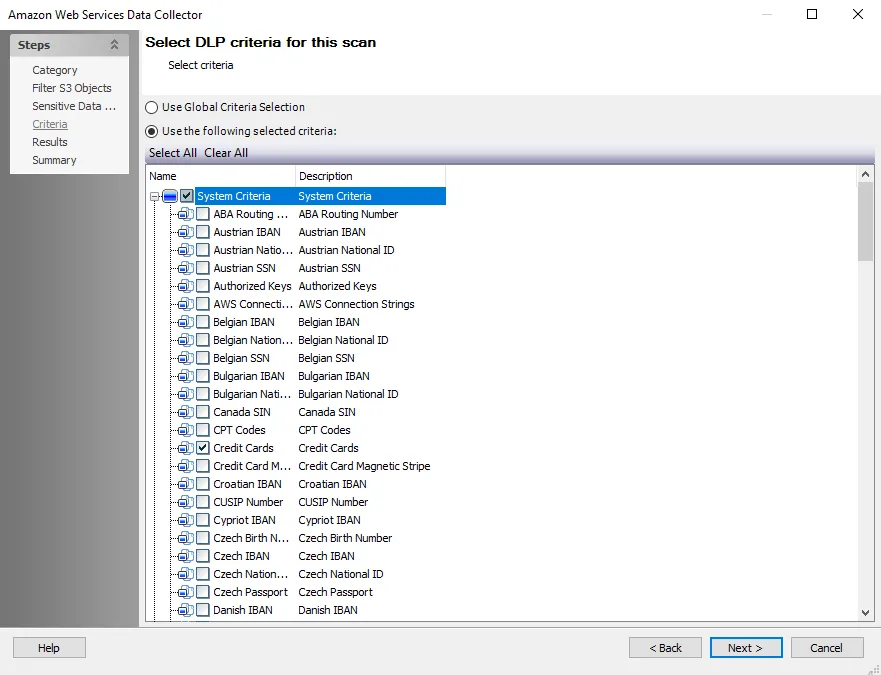This screenshot has width=881, height=675.
Task: Select the Criteria step link
Action: 49,124
